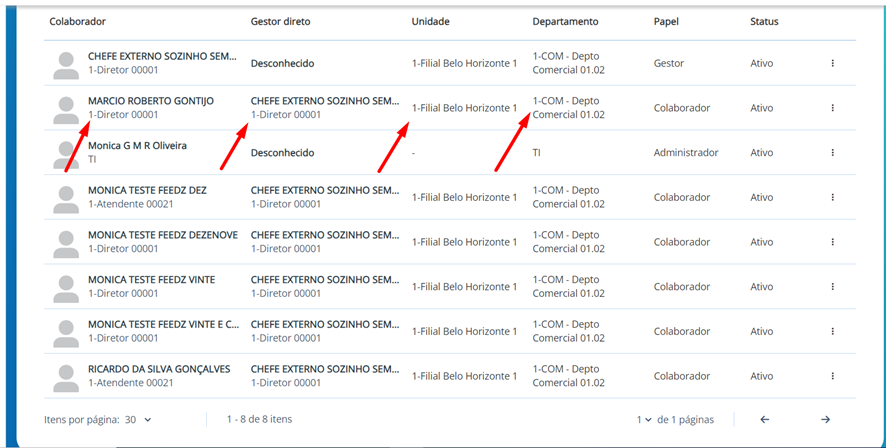Screen dimensions: 886x448
Task: Open the Monica G M R Oliveira collaborator name
Action: pos(137,146)
